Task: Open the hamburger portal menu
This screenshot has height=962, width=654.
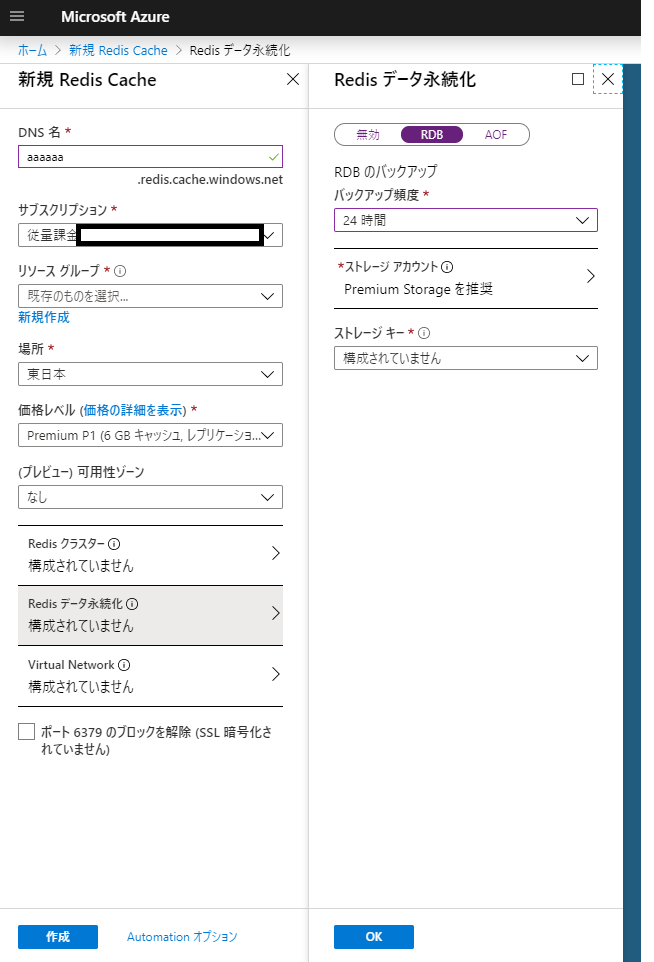Action: 17,17
